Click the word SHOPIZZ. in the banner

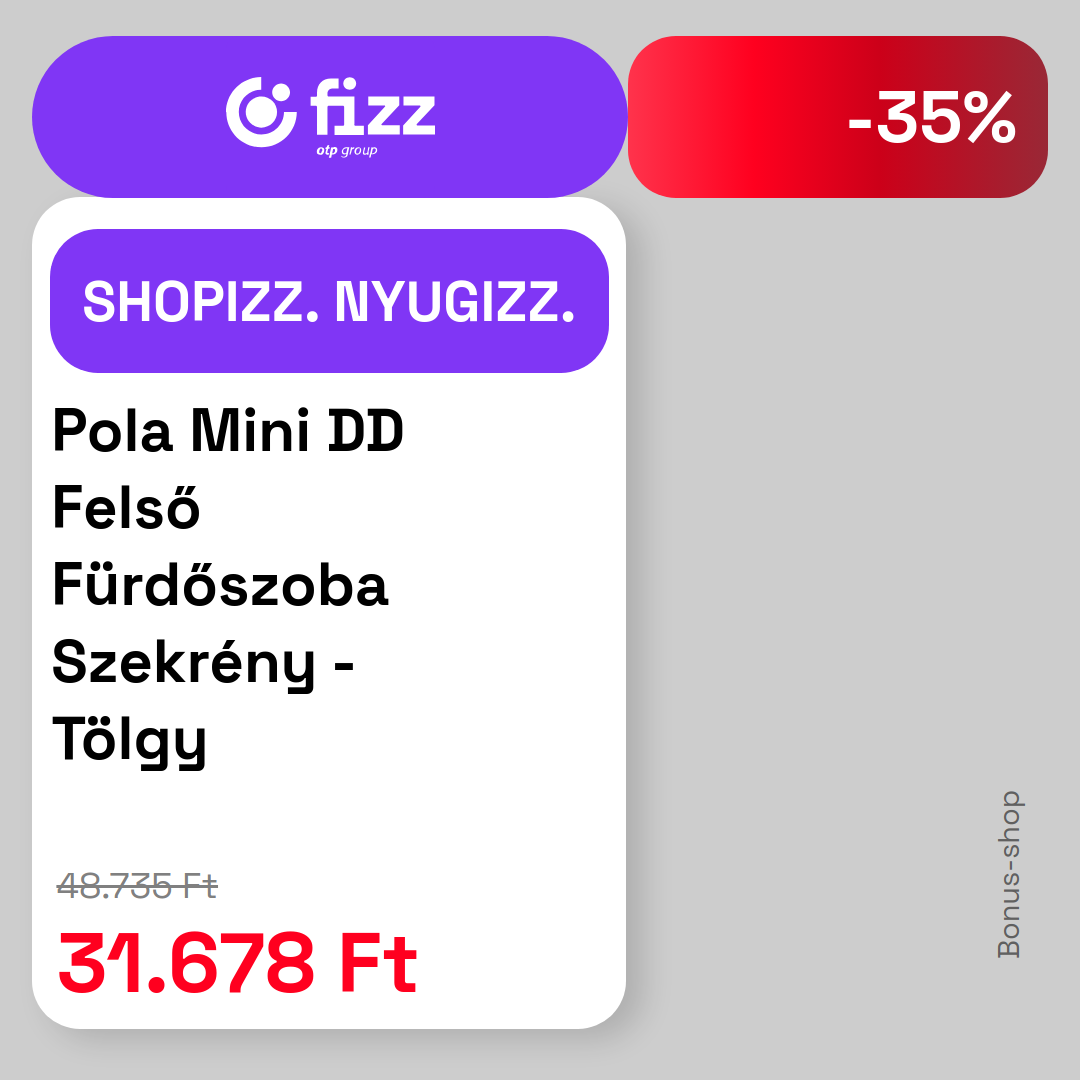(x=201, y=302)
